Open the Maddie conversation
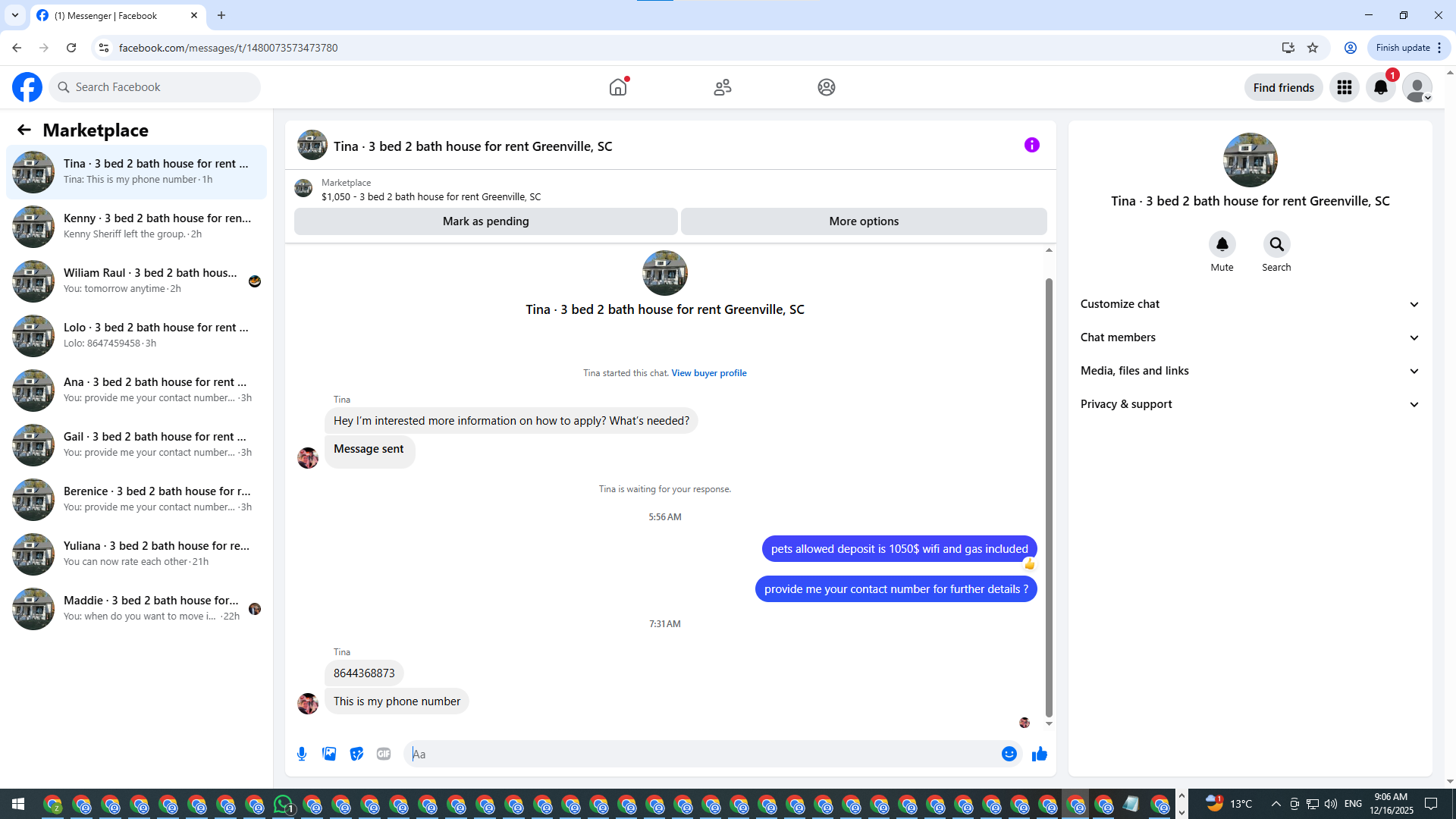 (x=136, y=609)
